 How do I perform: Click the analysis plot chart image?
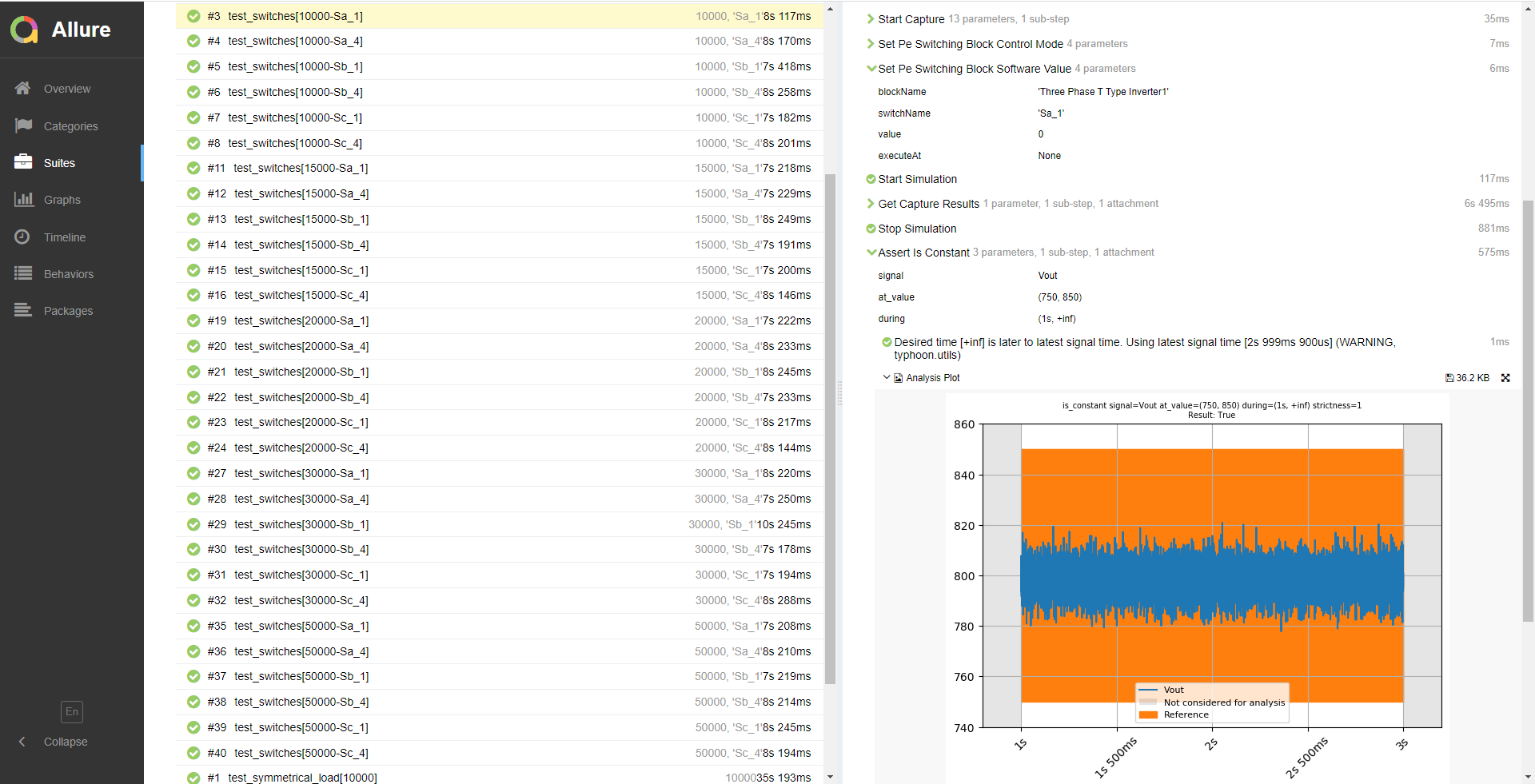1198,588
